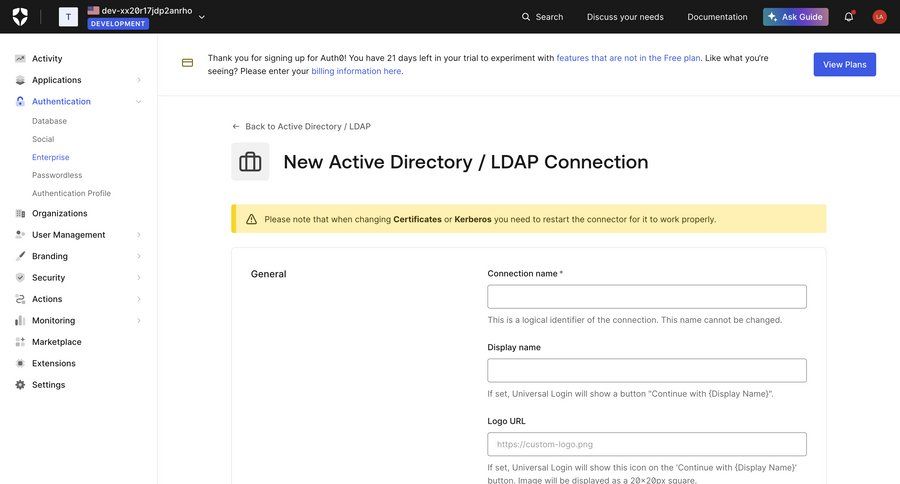The width and height of the screenshot is (900, 484).
Task: Click the Organizations building icon
Action: 20,213
